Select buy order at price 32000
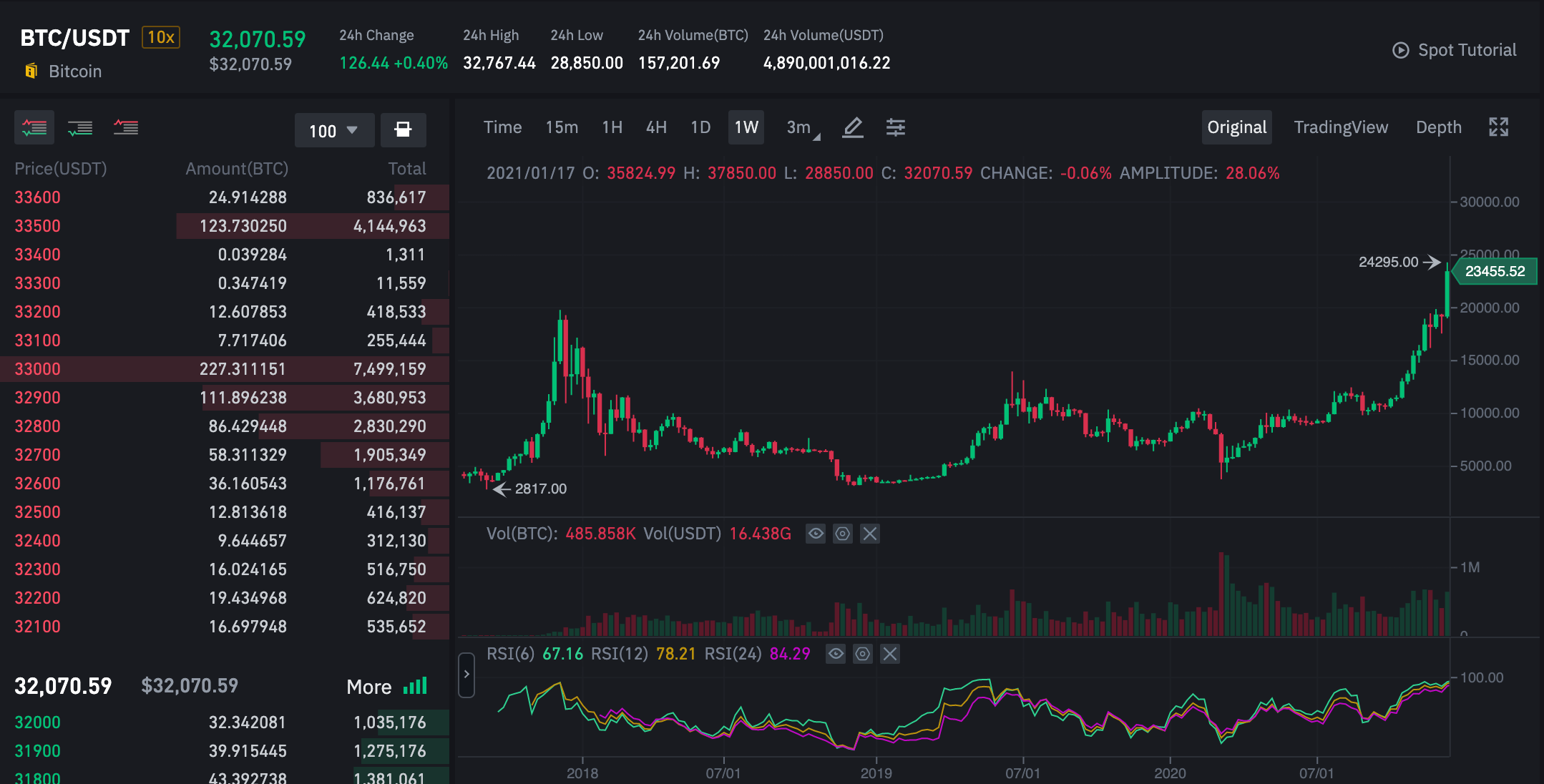Viewport: 1544px width, 784px height. coord(225,722)
